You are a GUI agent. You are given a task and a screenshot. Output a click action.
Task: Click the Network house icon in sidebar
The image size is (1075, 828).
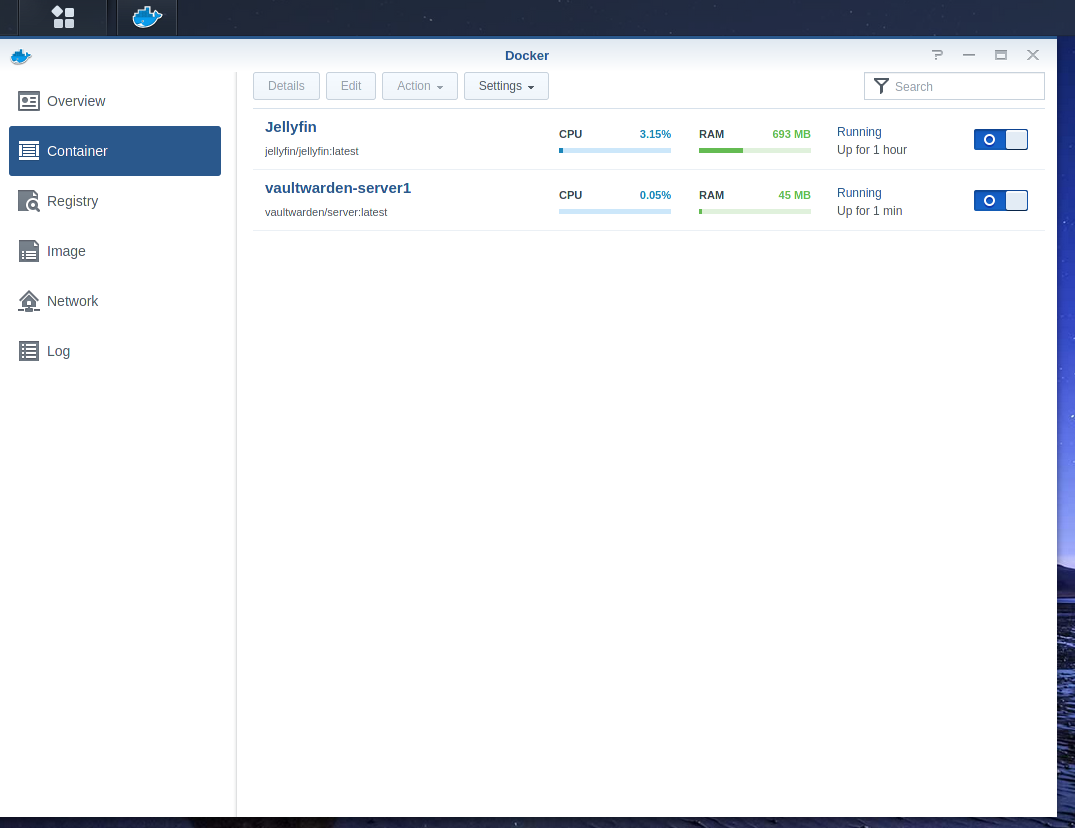tap(29, 301)
